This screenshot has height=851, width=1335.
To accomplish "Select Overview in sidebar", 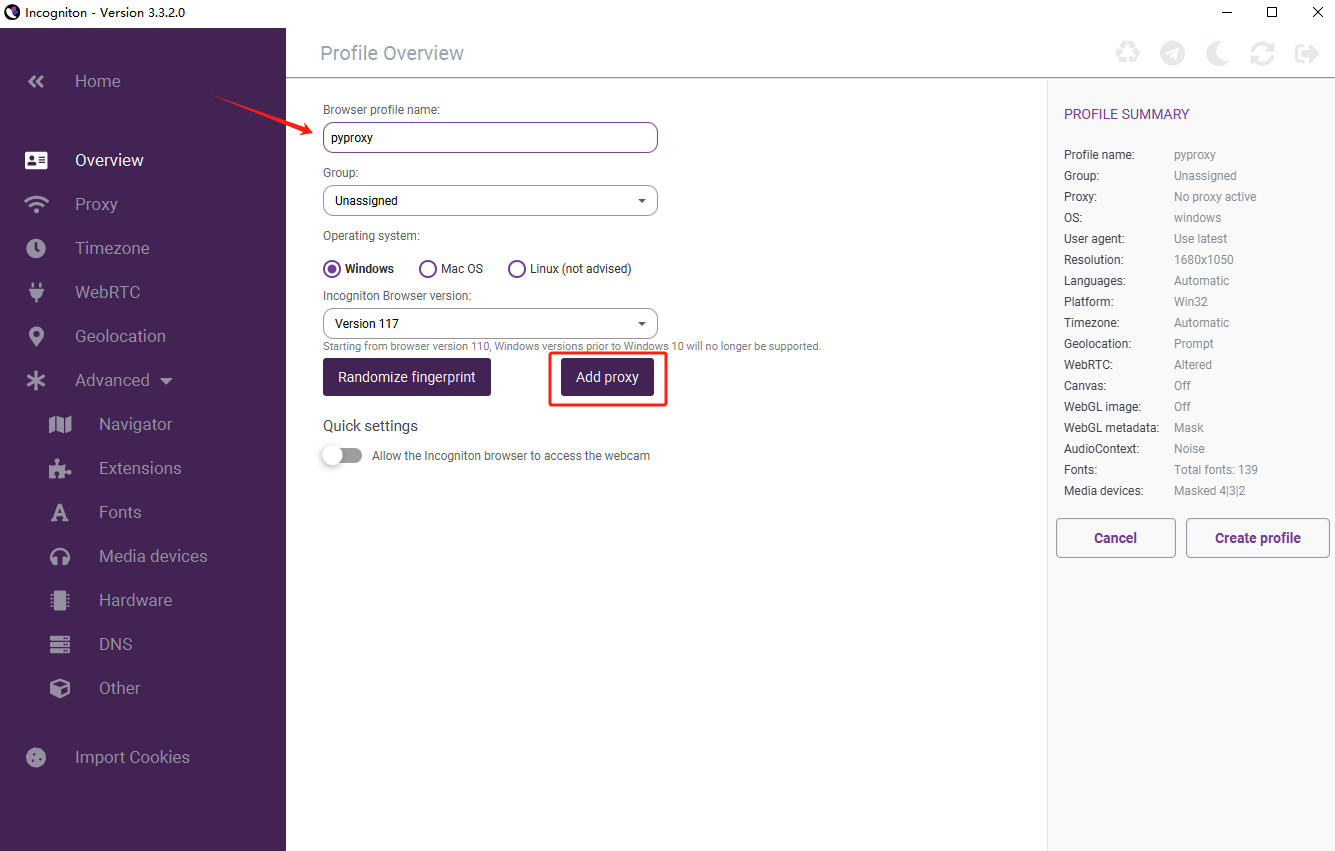I will (x=109, y=160).
